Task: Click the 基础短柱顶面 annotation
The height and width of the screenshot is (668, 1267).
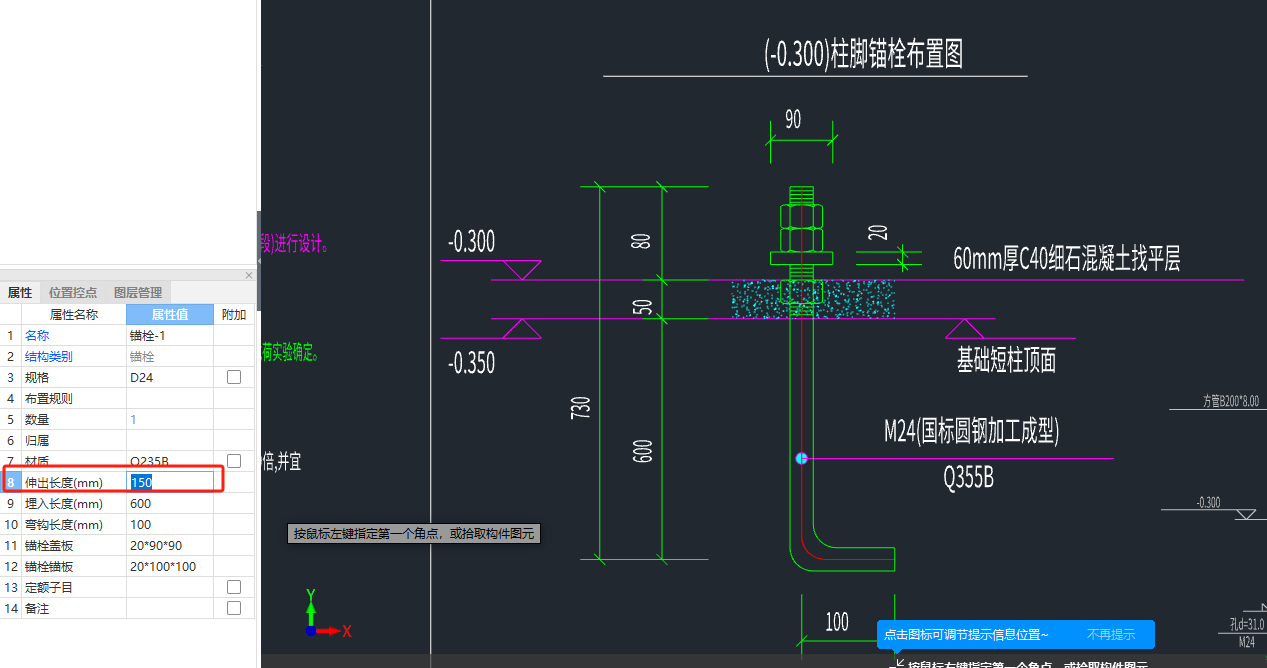Action: click(1006, 360)
